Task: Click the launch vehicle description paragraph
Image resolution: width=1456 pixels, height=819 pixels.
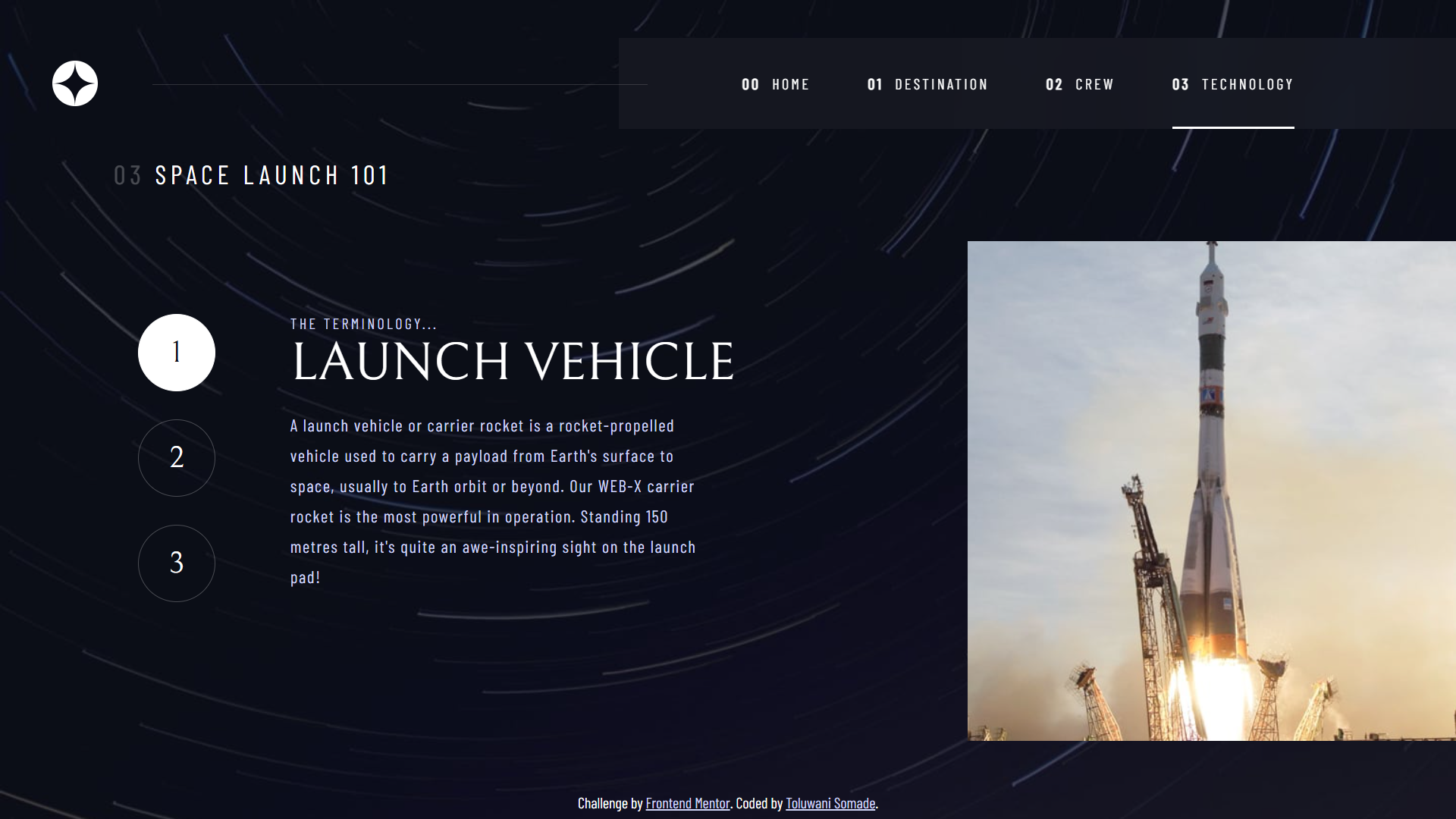Action: click(493, 501)
